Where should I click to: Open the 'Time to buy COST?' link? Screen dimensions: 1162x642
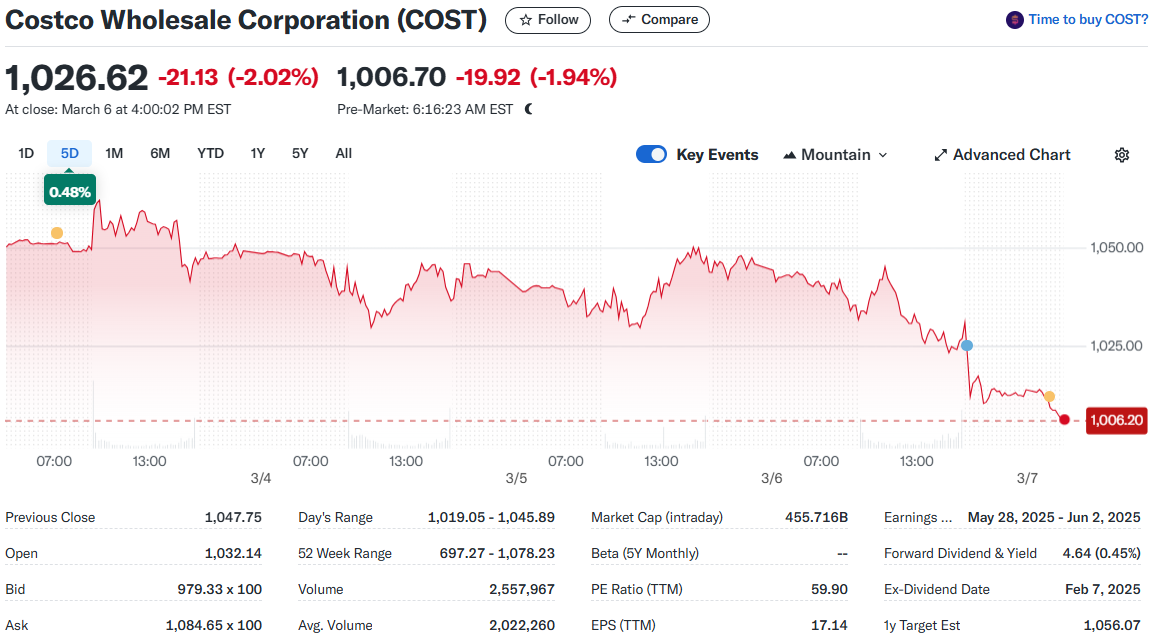click(1087, 20)
